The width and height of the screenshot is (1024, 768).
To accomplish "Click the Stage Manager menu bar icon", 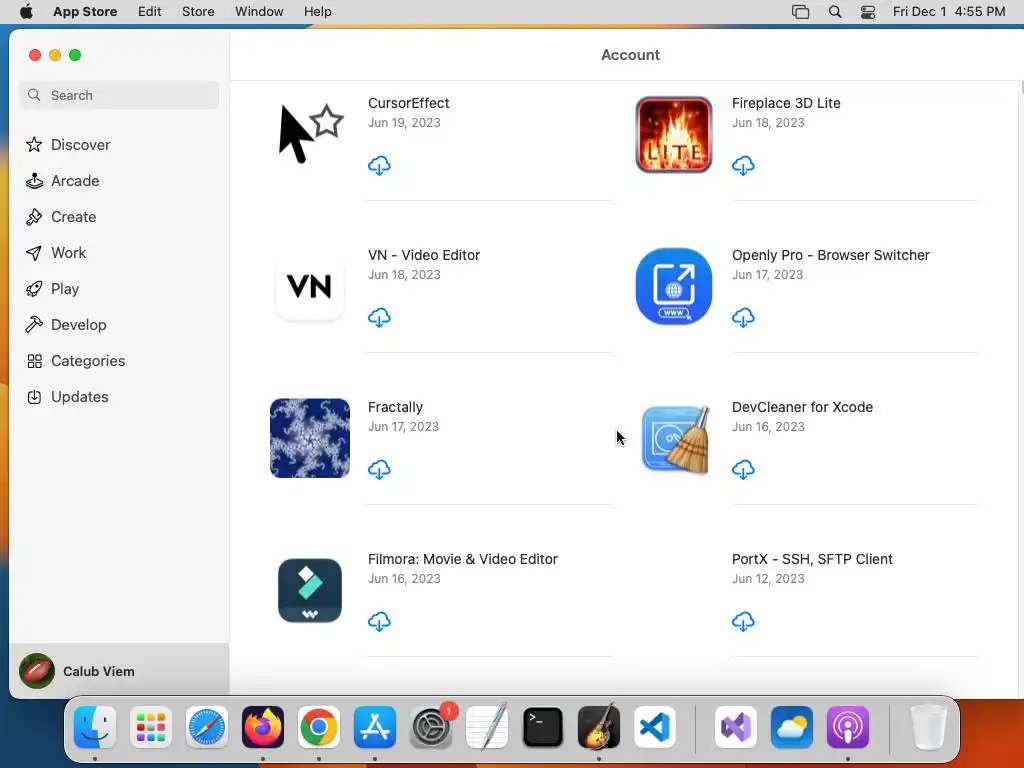I will coord(801,12).
